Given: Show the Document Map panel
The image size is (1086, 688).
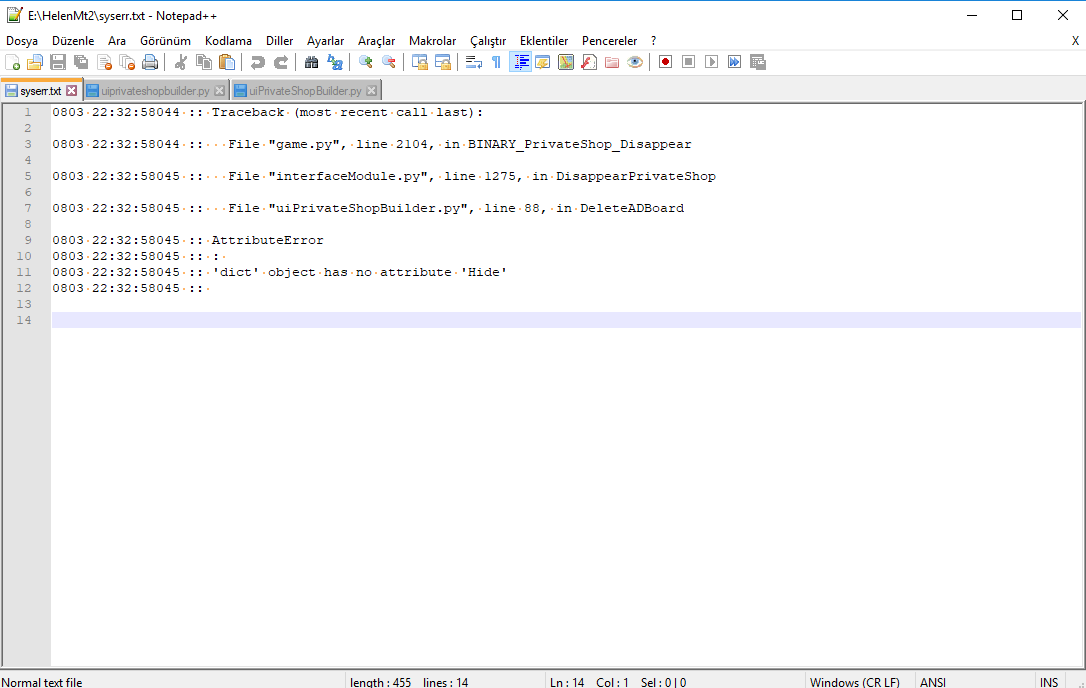Looking at the screenshot, I should pyautogui.click(x=566, y=62).
